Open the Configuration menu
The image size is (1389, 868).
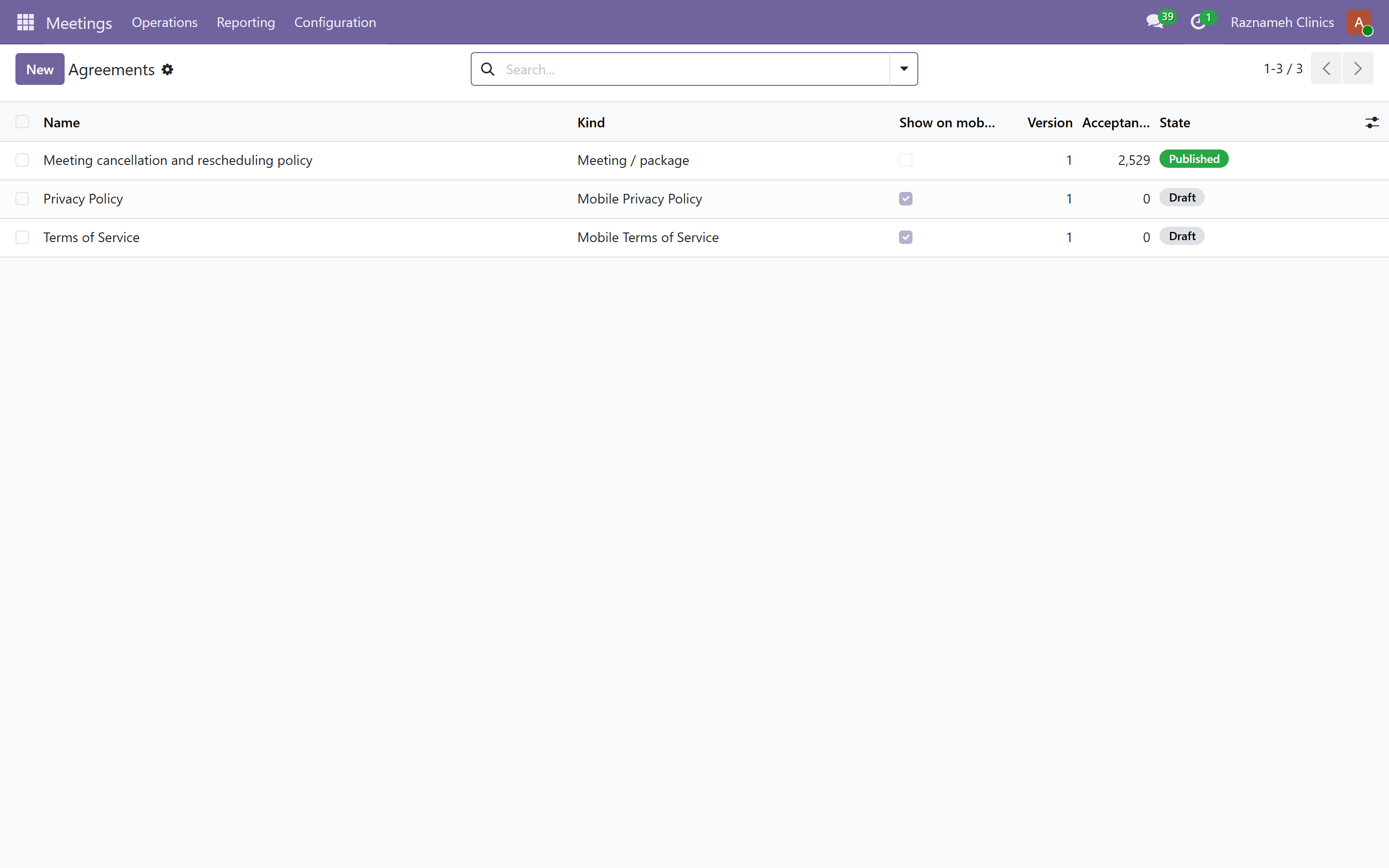[335, 22]
